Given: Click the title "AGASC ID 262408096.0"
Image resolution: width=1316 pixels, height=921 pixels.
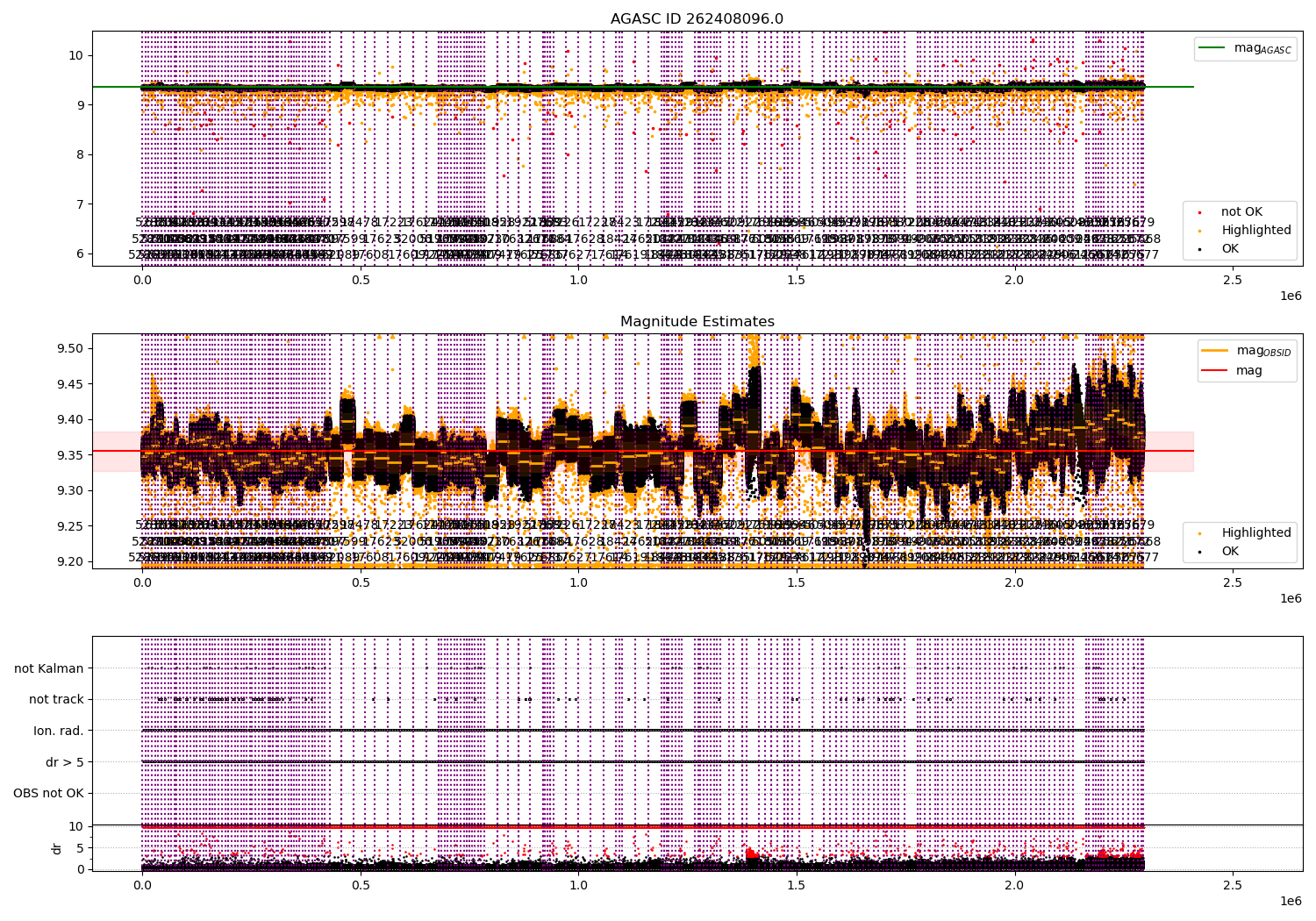Looking at the screenshot, I should (697, 19).
